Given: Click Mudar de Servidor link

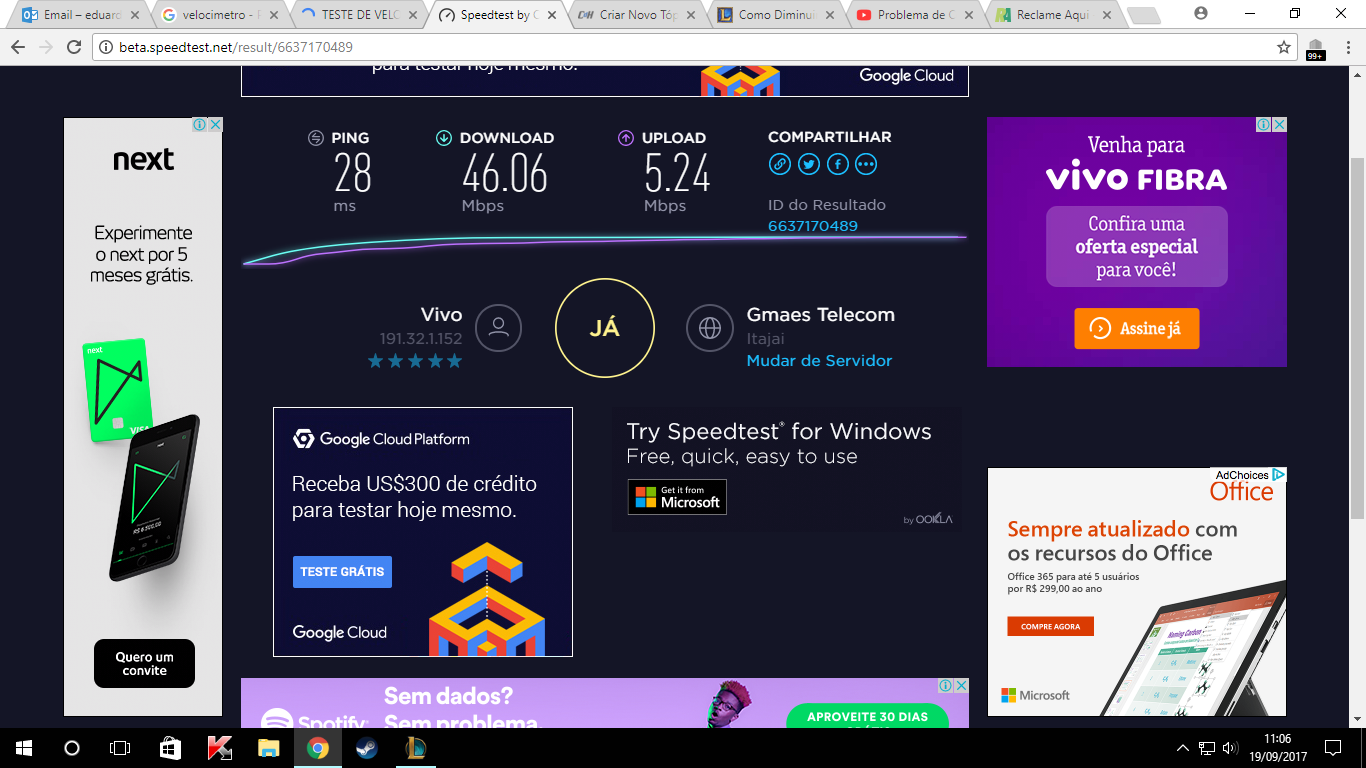Looking at the screenshot, I should [x=819, y=361].
